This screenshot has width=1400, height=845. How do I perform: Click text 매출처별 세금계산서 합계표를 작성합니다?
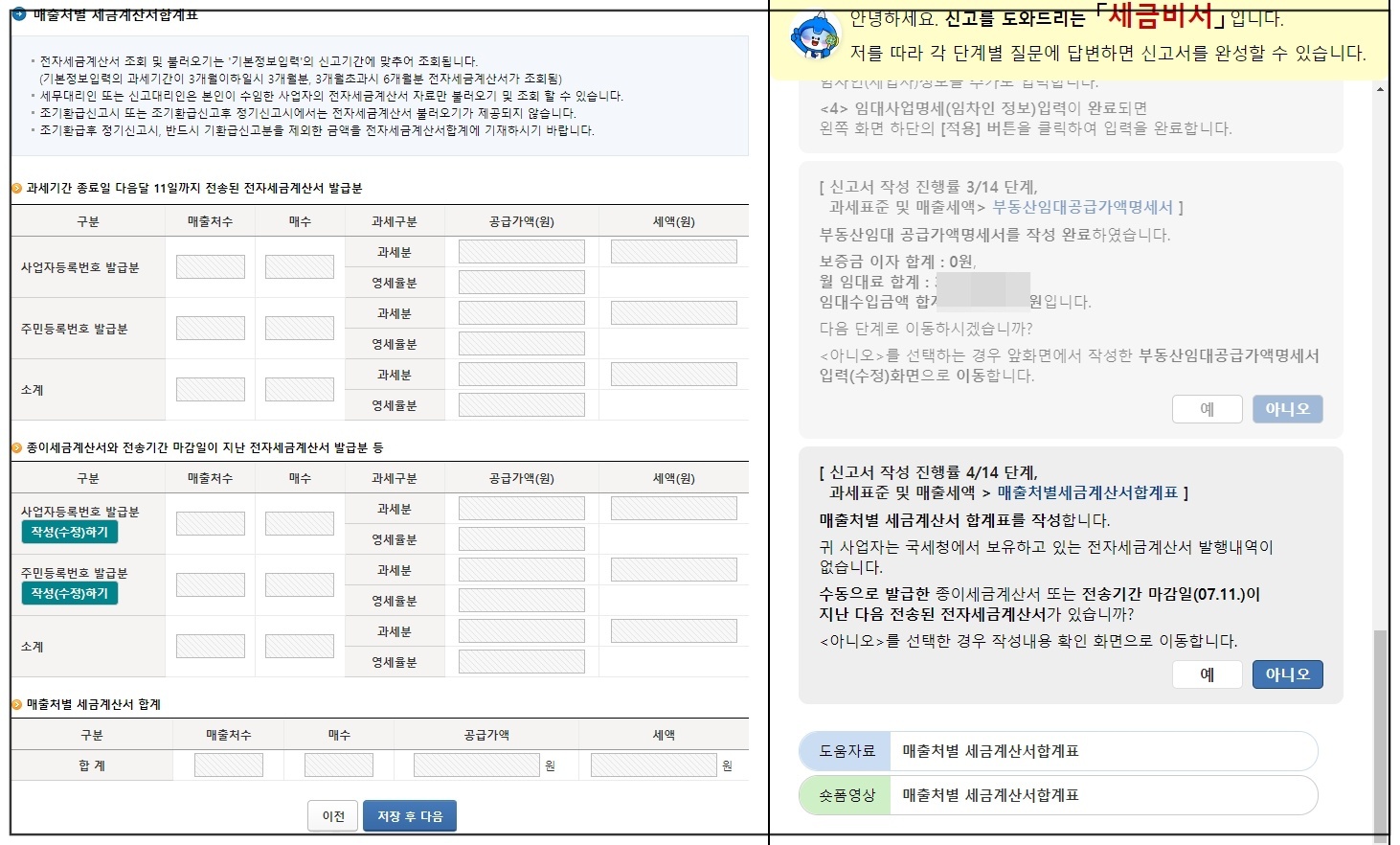pyautogui.click(x=965, y=520)
